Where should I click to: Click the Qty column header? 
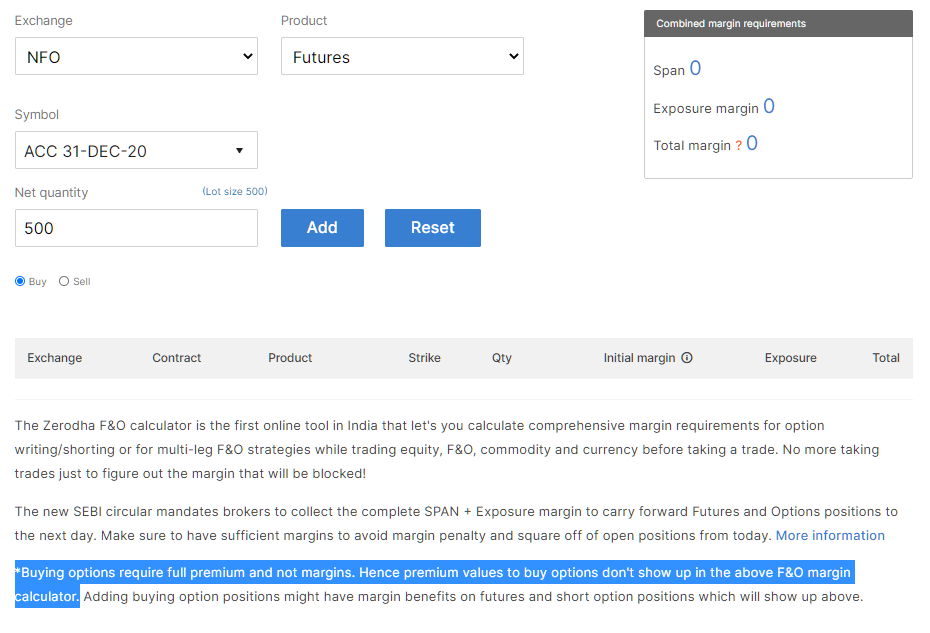[502, 358]
